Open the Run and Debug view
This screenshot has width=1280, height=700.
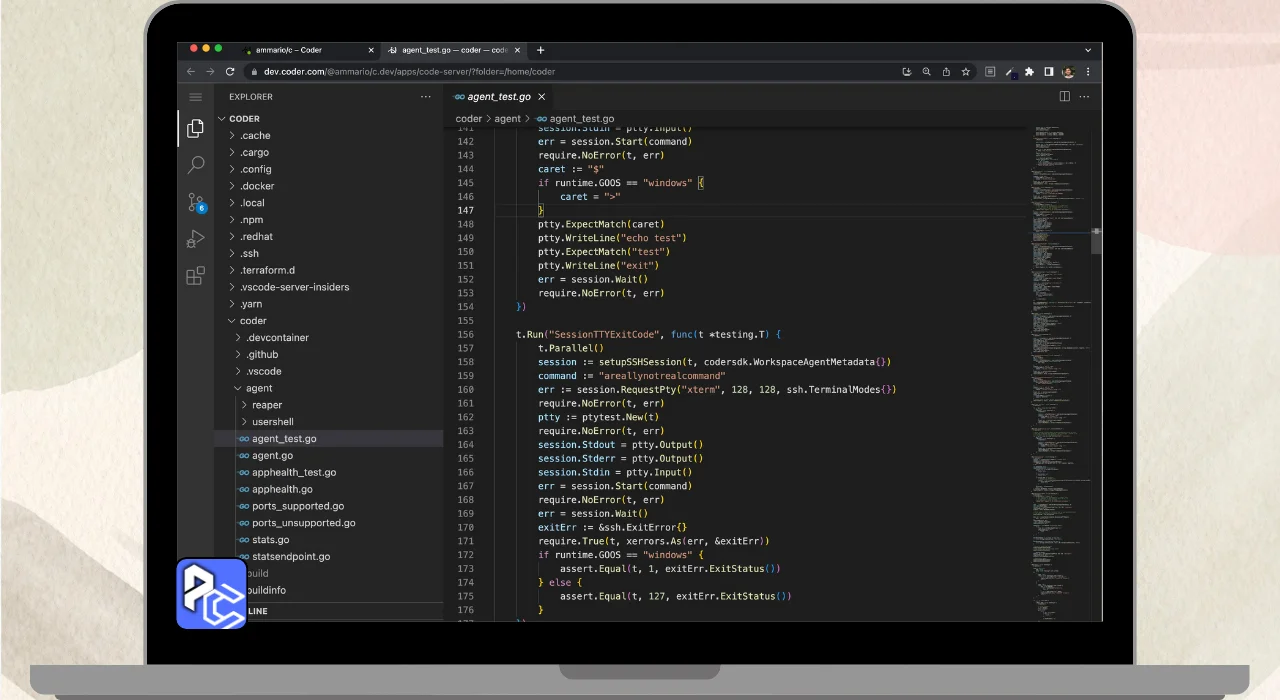coord(196,239)
